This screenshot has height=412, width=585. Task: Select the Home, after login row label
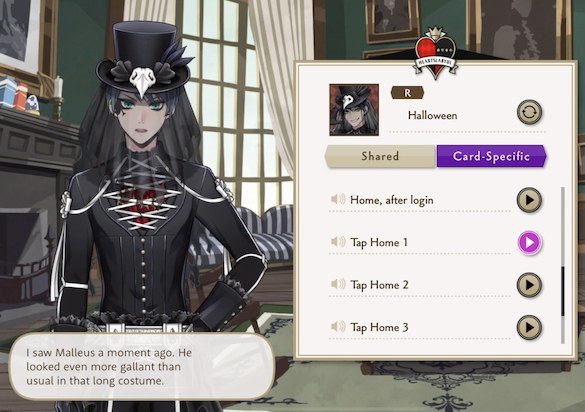click(392, 200)
